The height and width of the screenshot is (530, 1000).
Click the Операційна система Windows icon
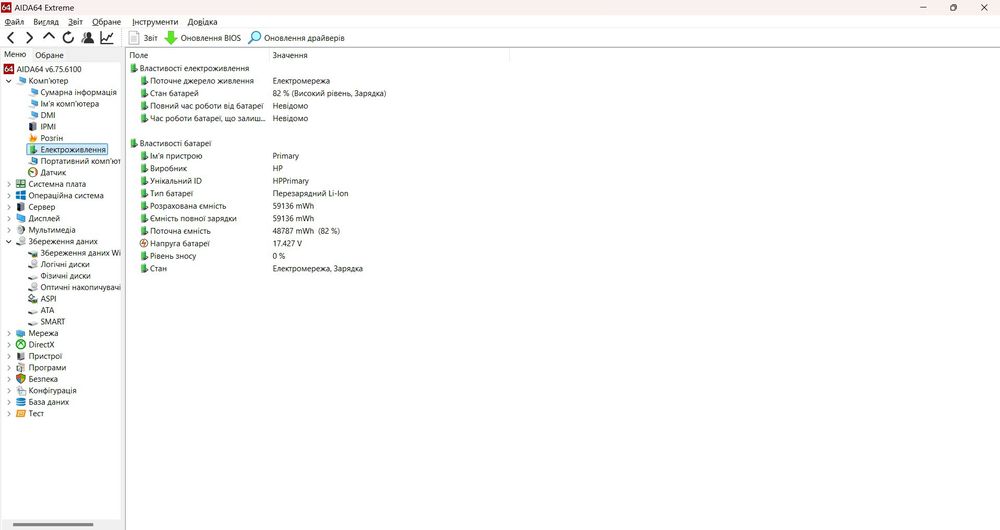click(21, 196)
